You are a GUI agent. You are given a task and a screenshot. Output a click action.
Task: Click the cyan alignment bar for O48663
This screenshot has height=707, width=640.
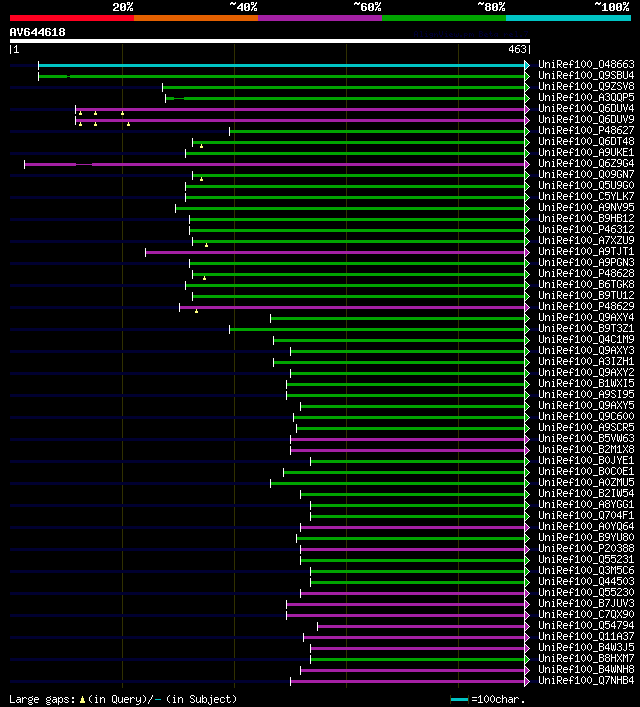coord(281,66)
